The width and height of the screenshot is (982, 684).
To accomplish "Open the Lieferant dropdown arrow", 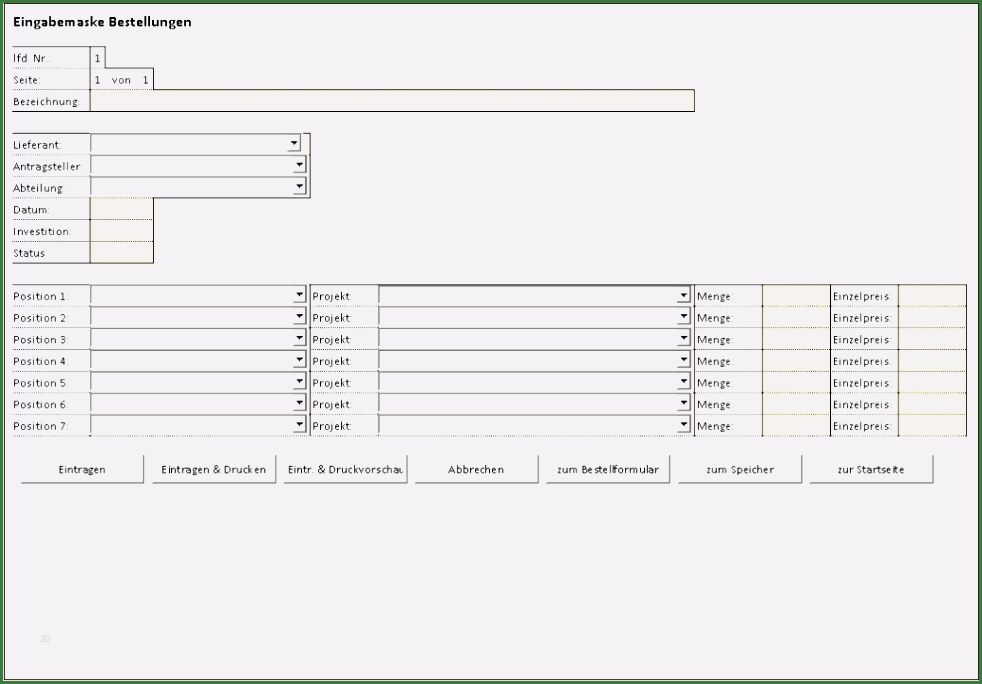I will 294,144.
